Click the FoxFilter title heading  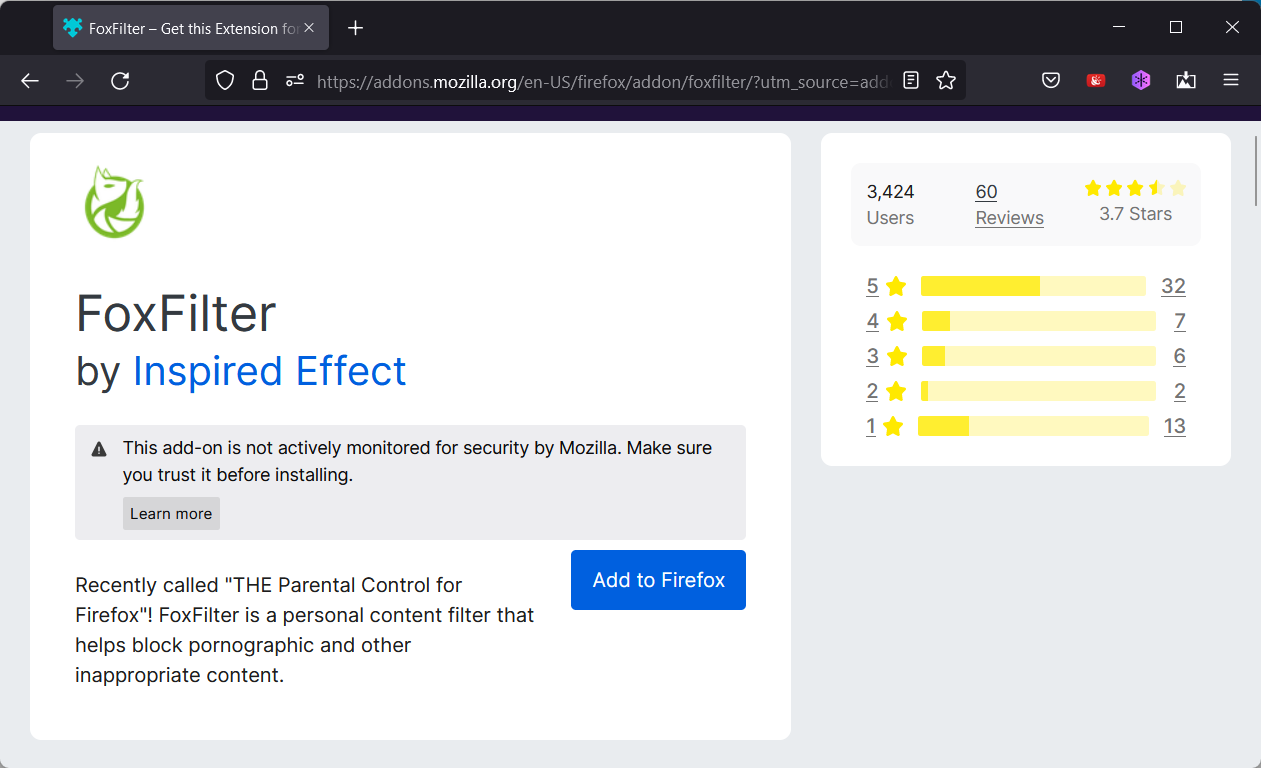(x=176, y=314)
